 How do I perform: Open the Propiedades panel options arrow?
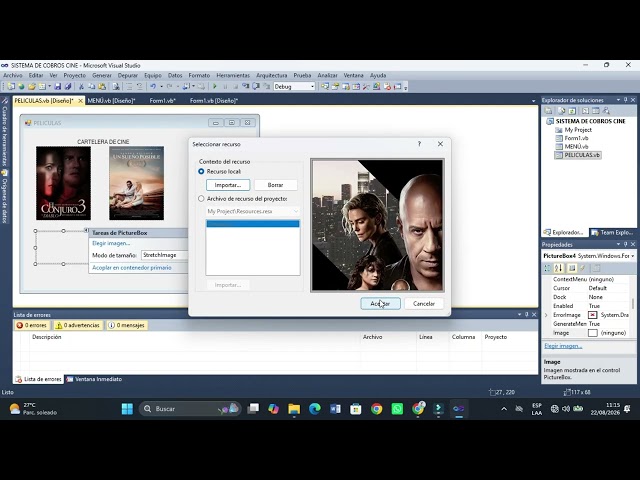pos(618,244)
